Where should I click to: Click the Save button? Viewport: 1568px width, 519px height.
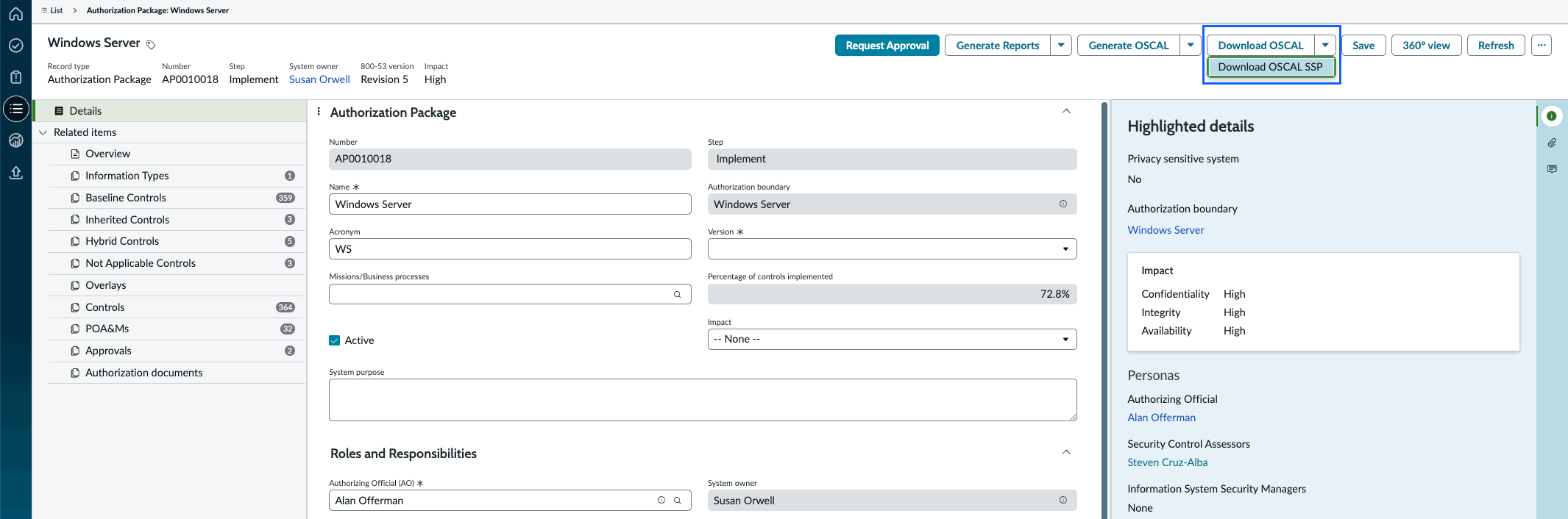click(1363, 45)
